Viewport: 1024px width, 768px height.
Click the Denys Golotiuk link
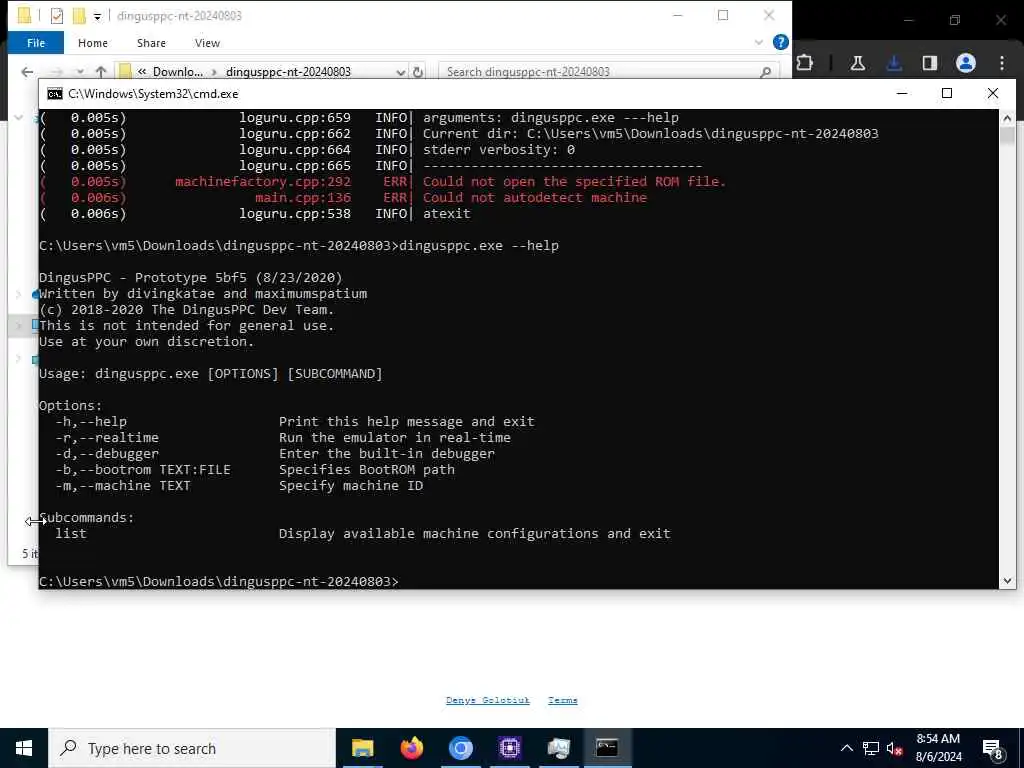pyautogui.click(x=488, y=700)
